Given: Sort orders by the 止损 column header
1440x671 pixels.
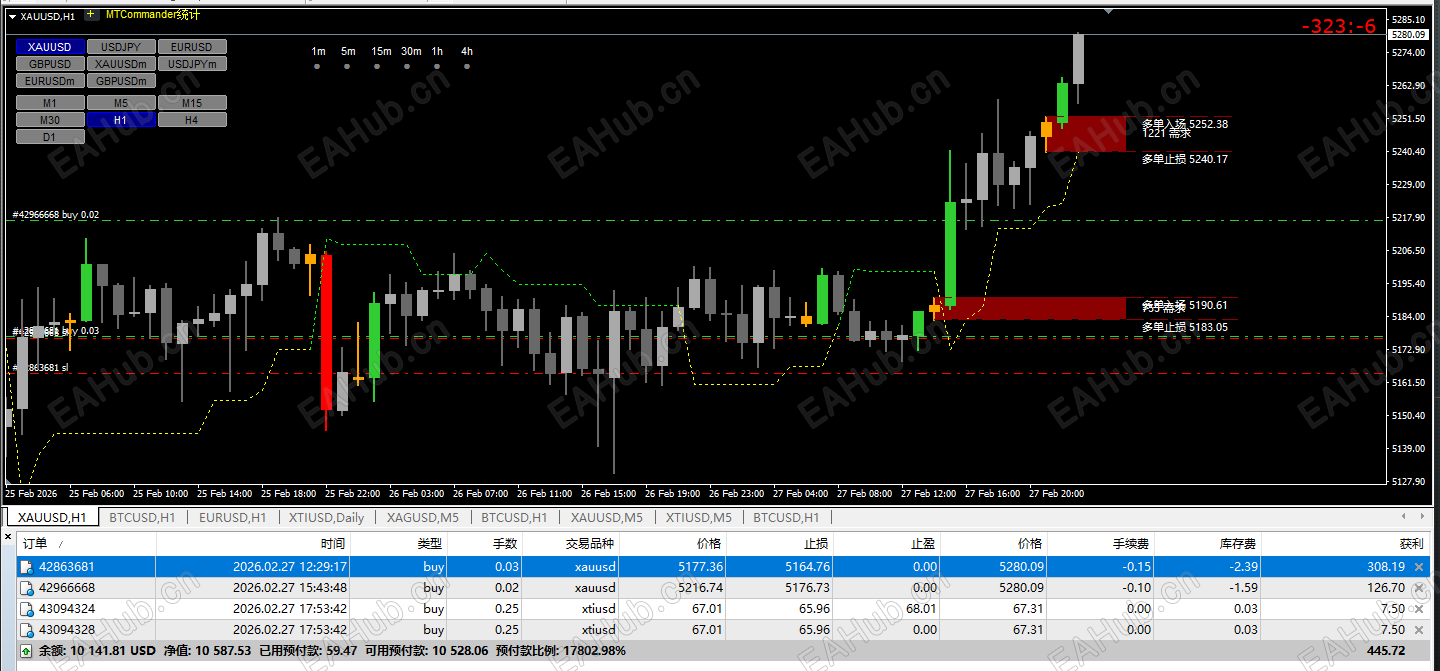Looking at the screenshot, I should [x=780, y=543].
